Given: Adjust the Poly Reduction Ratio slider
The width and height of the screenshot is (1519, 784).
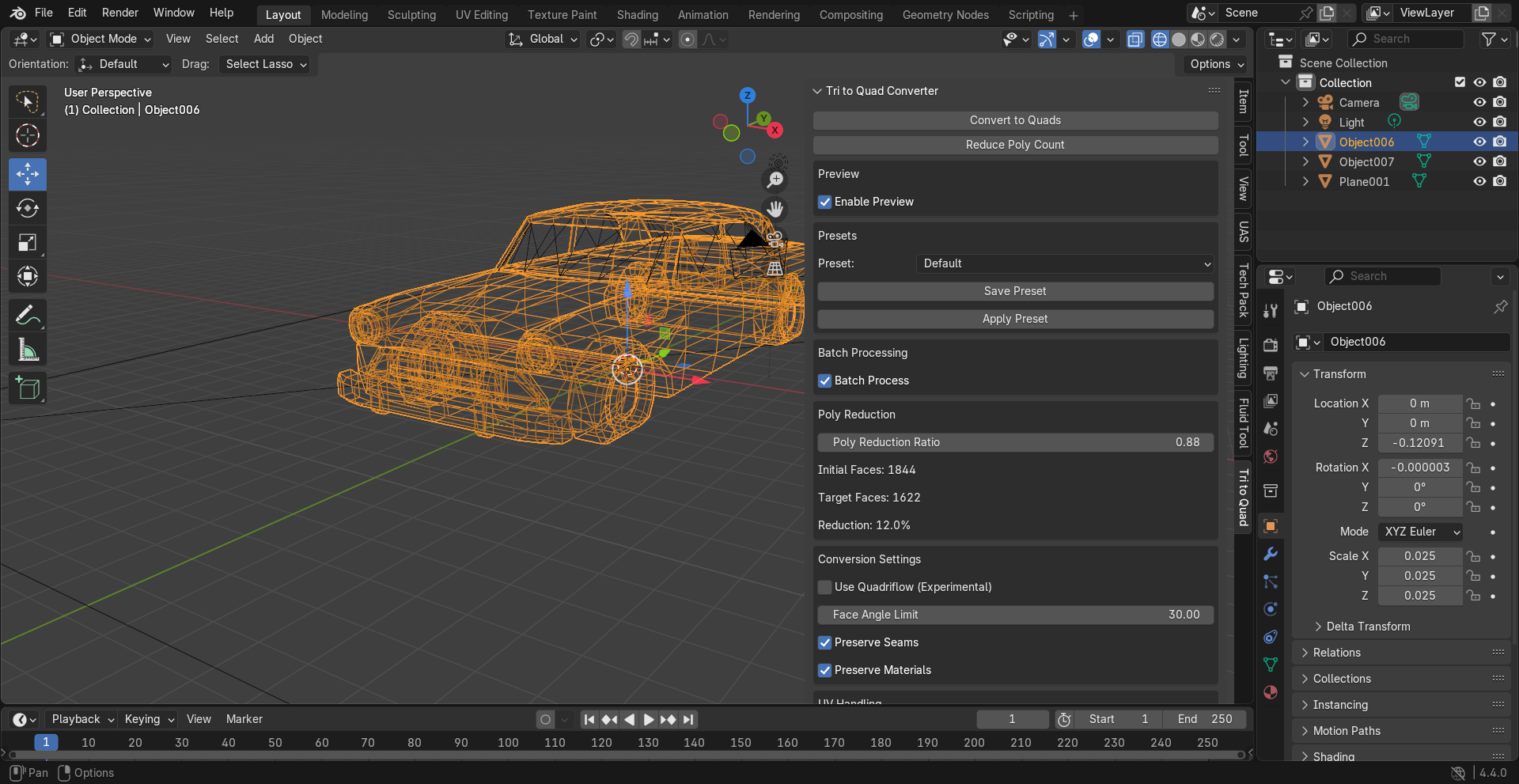Looking at the screenshot, I should [x=1015, y=442].
